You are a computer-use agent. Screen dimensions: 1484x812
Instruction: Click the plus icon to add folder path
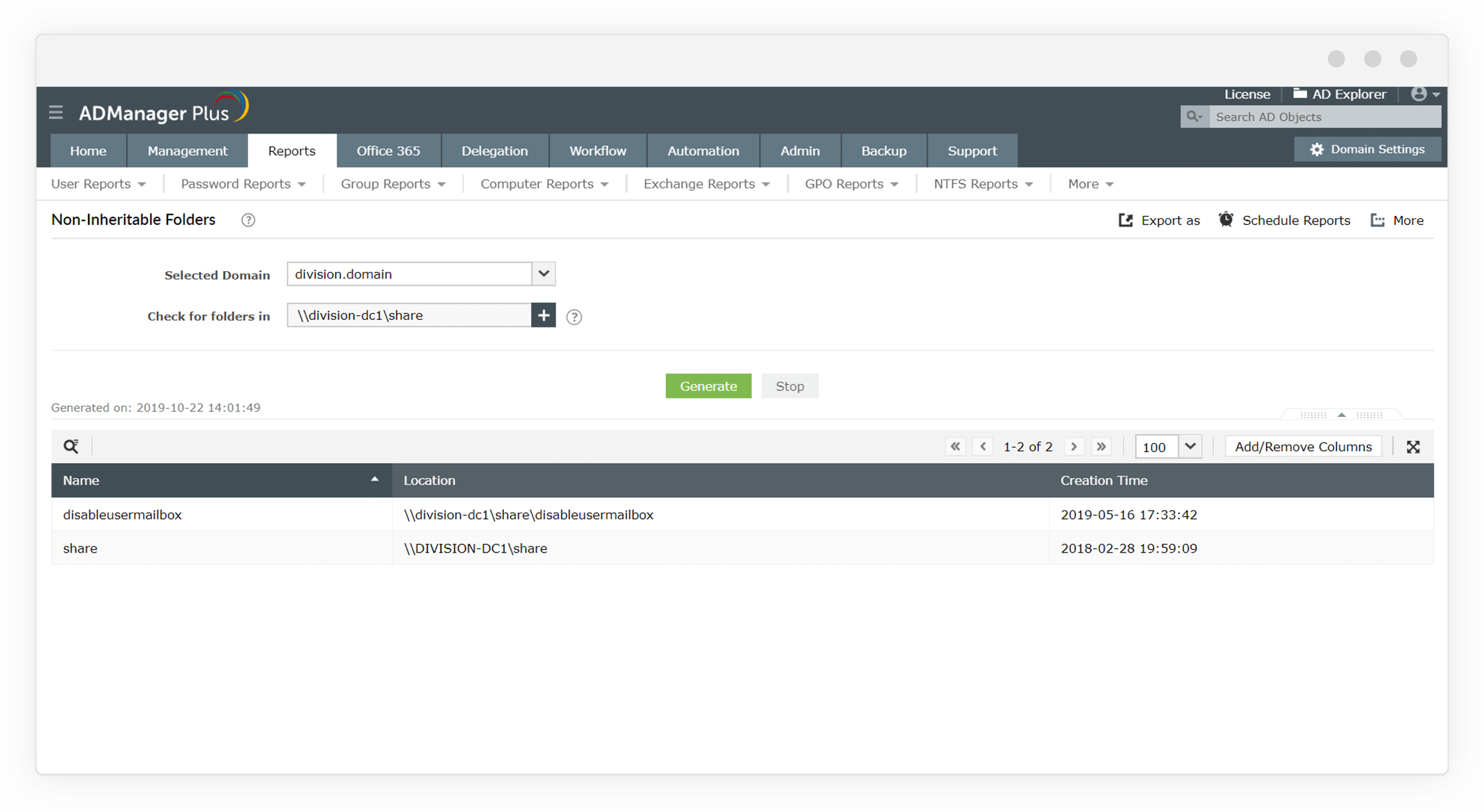(x=543, y=315)
